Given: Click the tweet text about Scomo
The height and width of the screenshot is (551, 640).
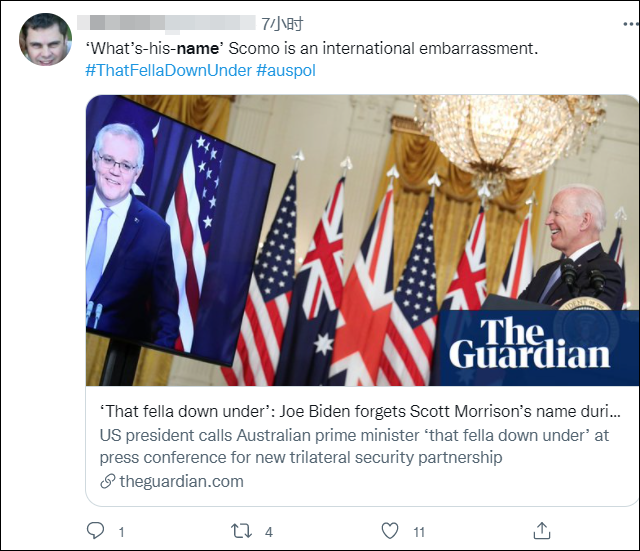Looking at the screenshot, I should (x=312, y=49).
